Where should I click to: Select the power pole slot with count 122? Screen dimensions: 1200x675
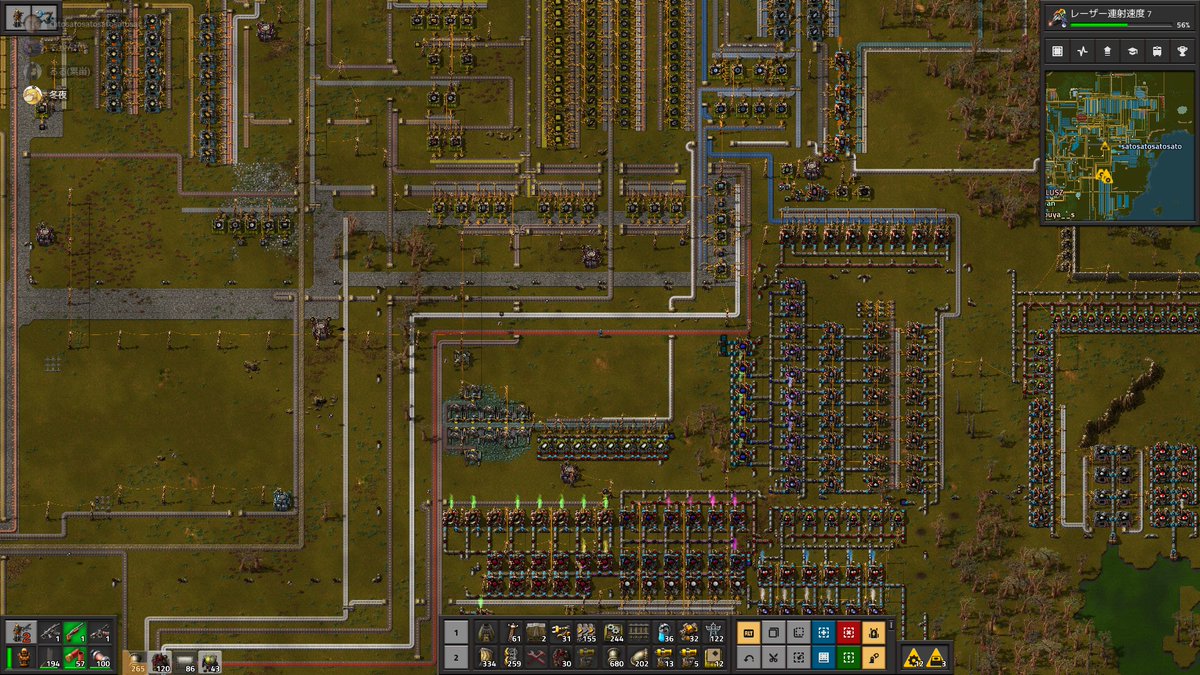click(x=715, y=632)
